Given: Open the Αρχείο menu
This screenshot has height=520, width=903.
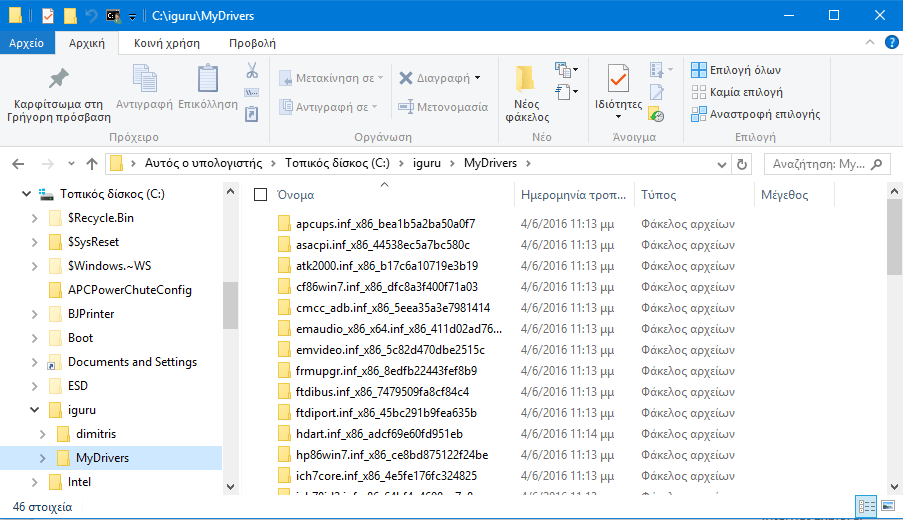Looking at the screenshot, I should pyautogui.click(x=25, y=43).
